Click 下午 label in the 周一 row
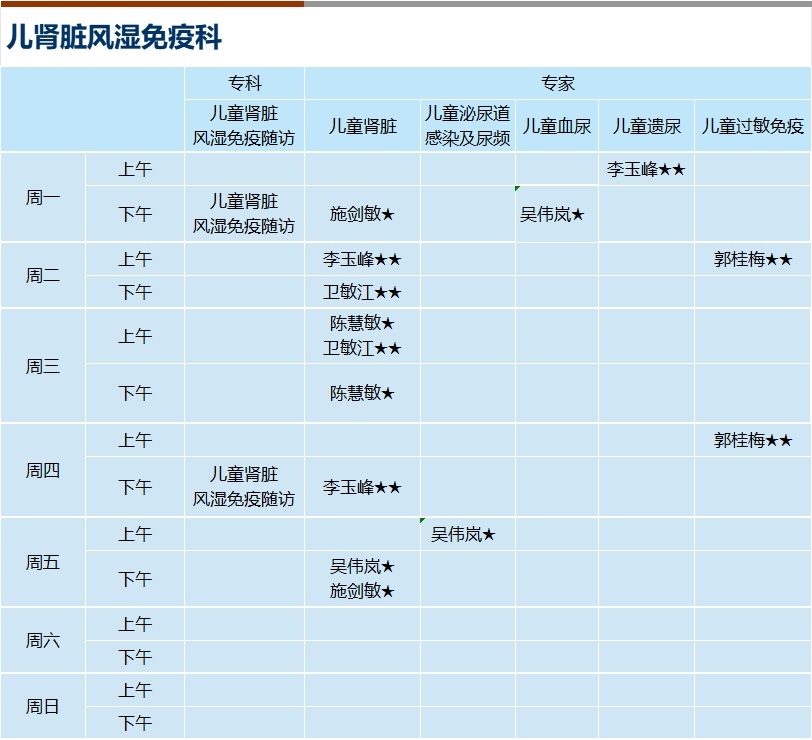This screenshot has height=740, width=812. pos(135,214)
